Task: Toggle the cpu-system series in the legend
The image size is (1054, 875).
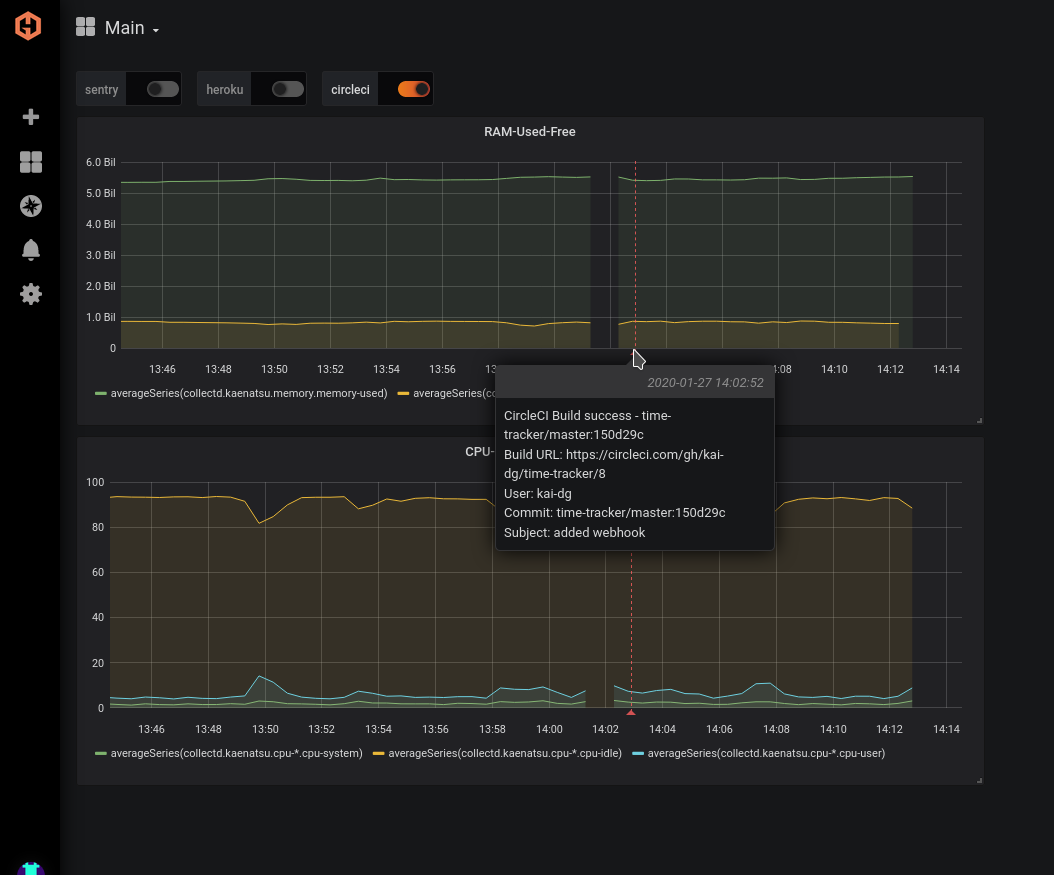Action: (x=236, y=754)
